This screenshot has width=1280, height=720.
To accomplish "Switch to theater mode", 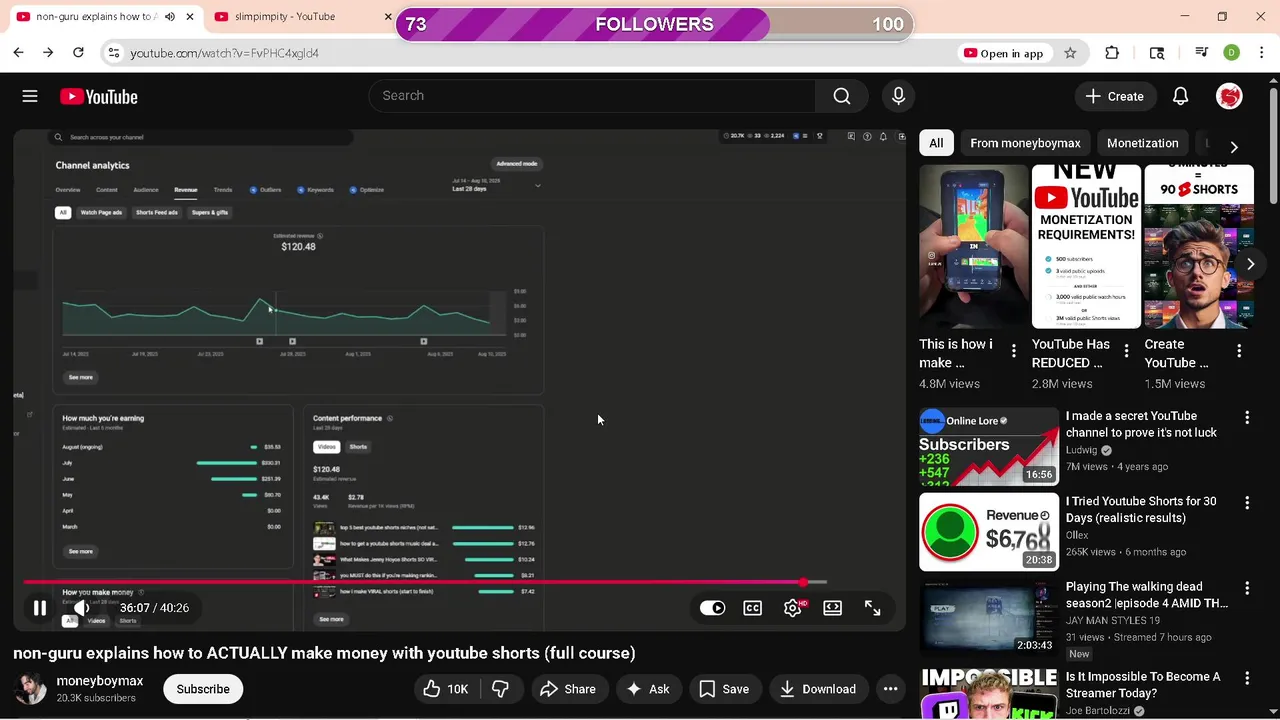I will click(x=832, y=608).
